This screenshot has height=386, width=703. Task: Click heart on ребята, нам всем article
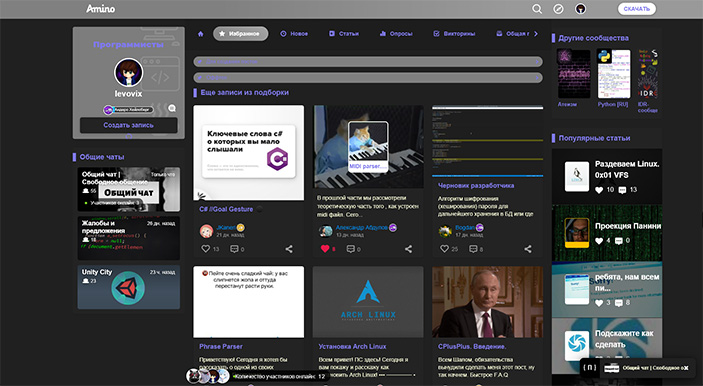click(x=599, y=303)
